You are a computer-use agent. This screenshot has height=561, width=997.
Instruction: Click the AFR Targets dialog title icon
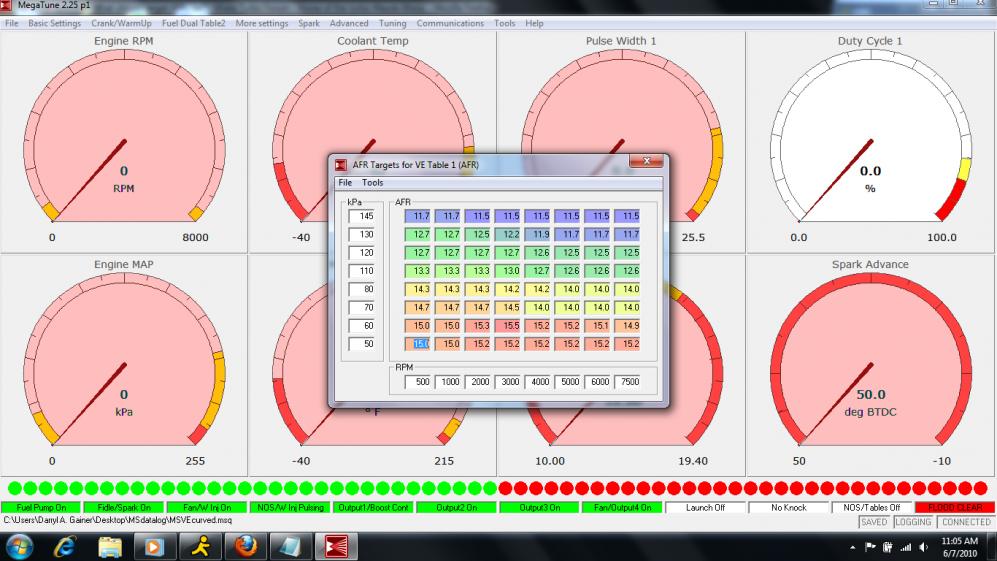coord(341,165)
